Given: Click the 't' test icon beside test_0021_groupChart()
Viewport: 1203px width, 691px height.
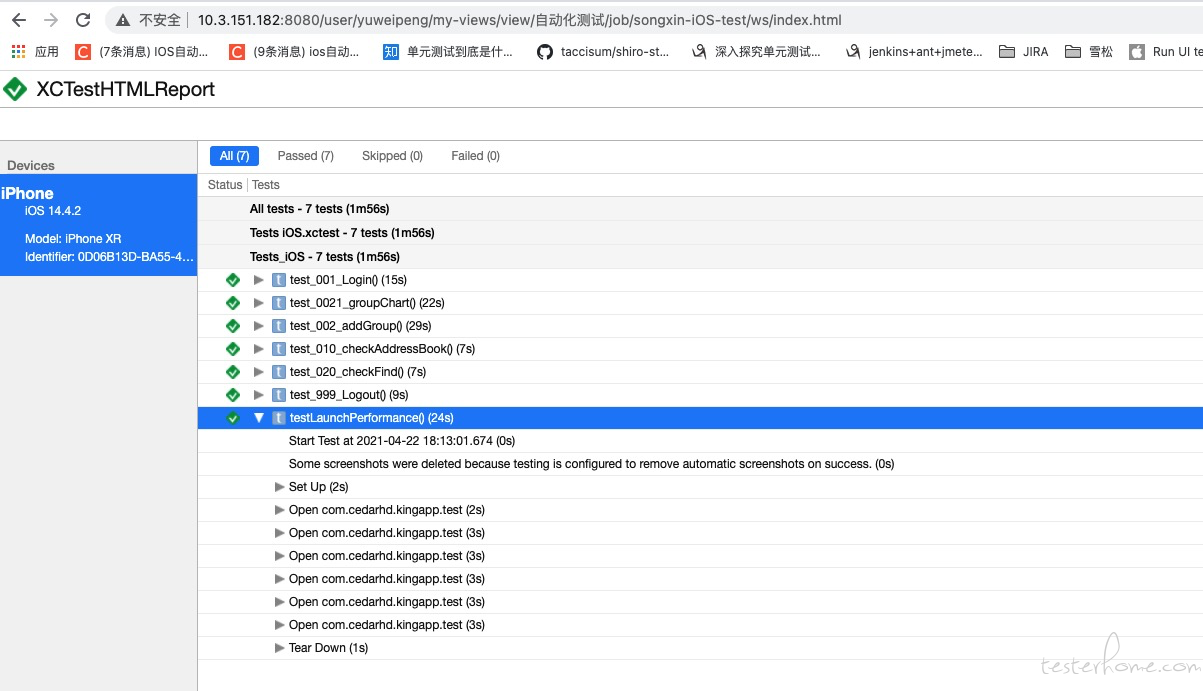Looking at the screenshot, I should tap(279, 303).
